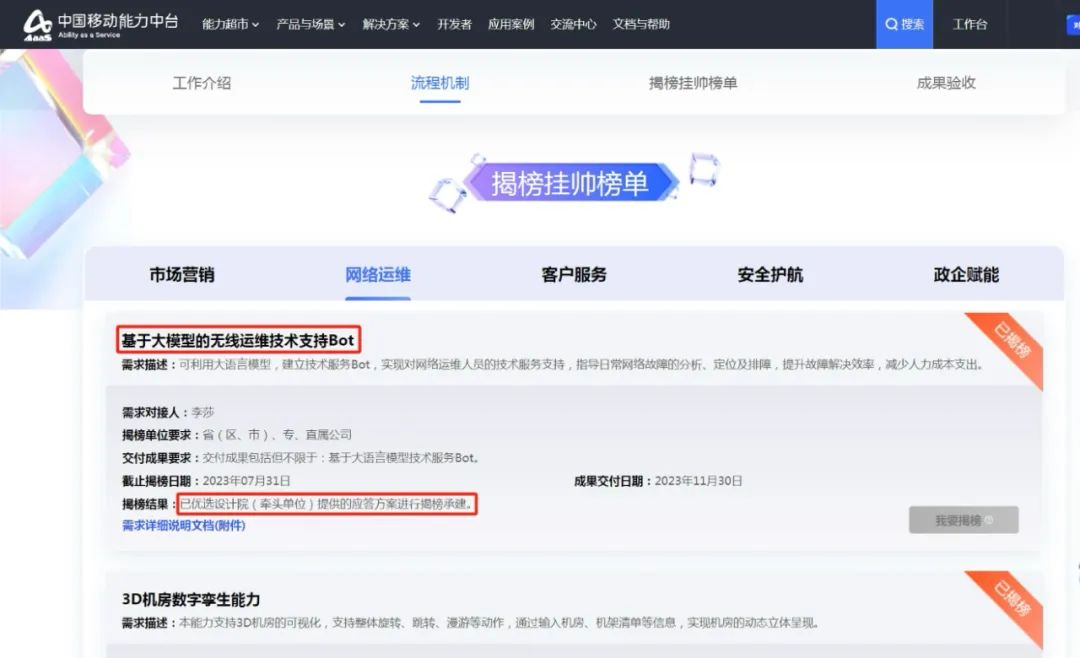Screen dimensions: 1080x658
Task: Click the 已揭榜 ribbon on Bot card
Action: (x=1012, y=341)
